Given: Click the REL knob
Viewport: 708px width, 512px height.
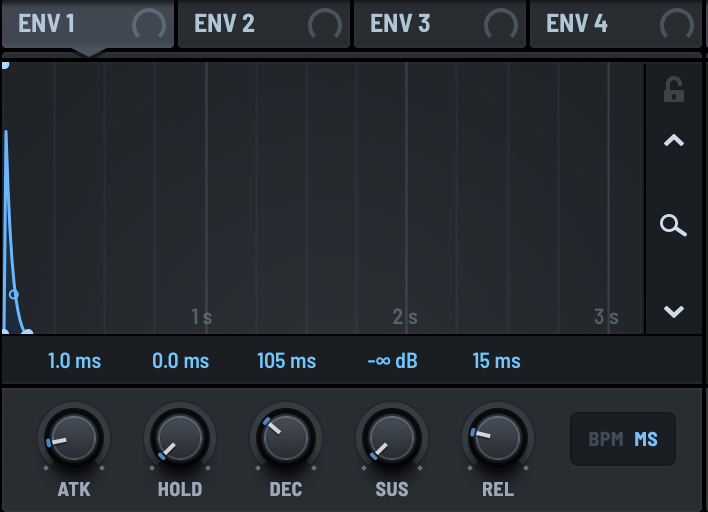Looking at the screenshot, I should tap(498, 438).
